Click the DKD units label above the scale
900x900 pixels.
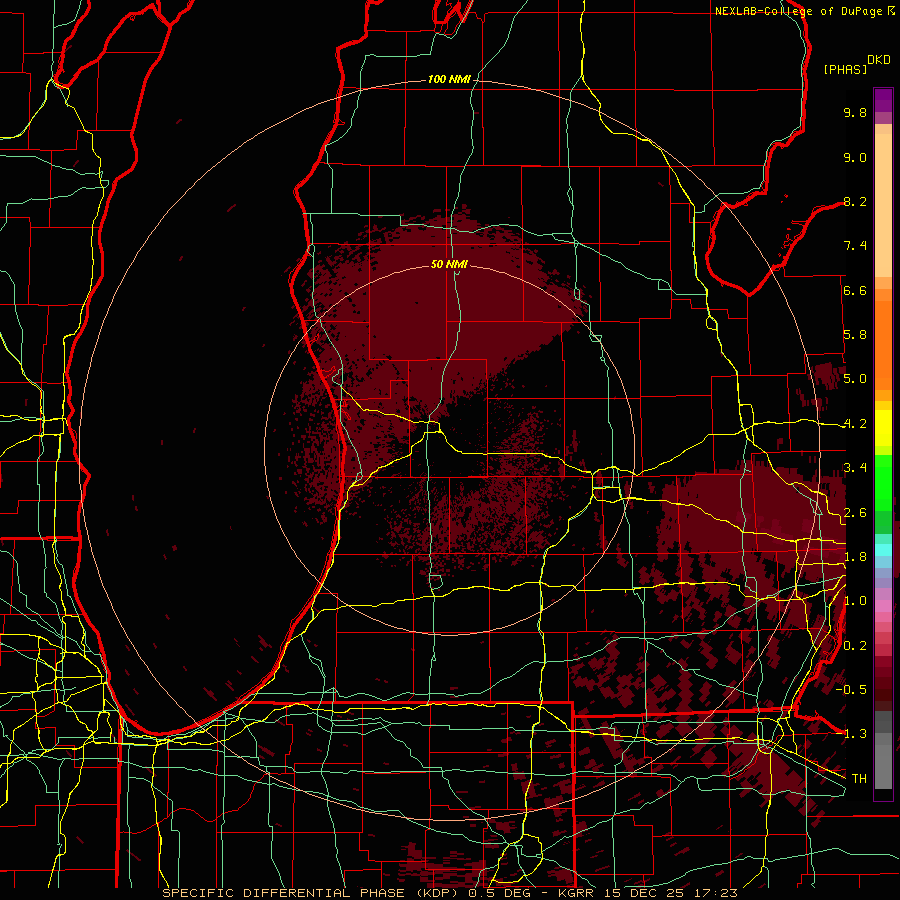click(879, 60)
